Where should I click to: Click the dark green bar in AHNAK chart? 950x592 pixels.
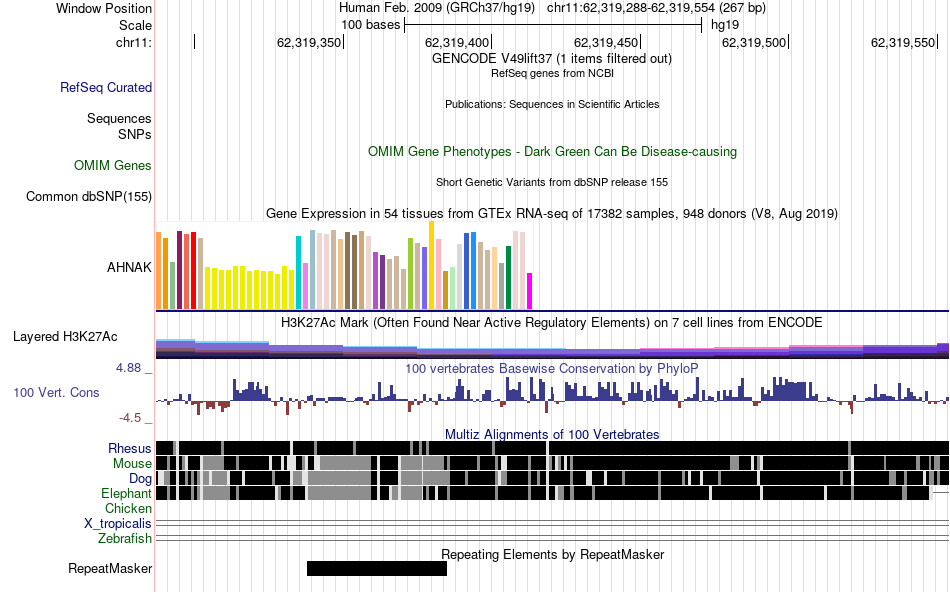tap(509, 278)
